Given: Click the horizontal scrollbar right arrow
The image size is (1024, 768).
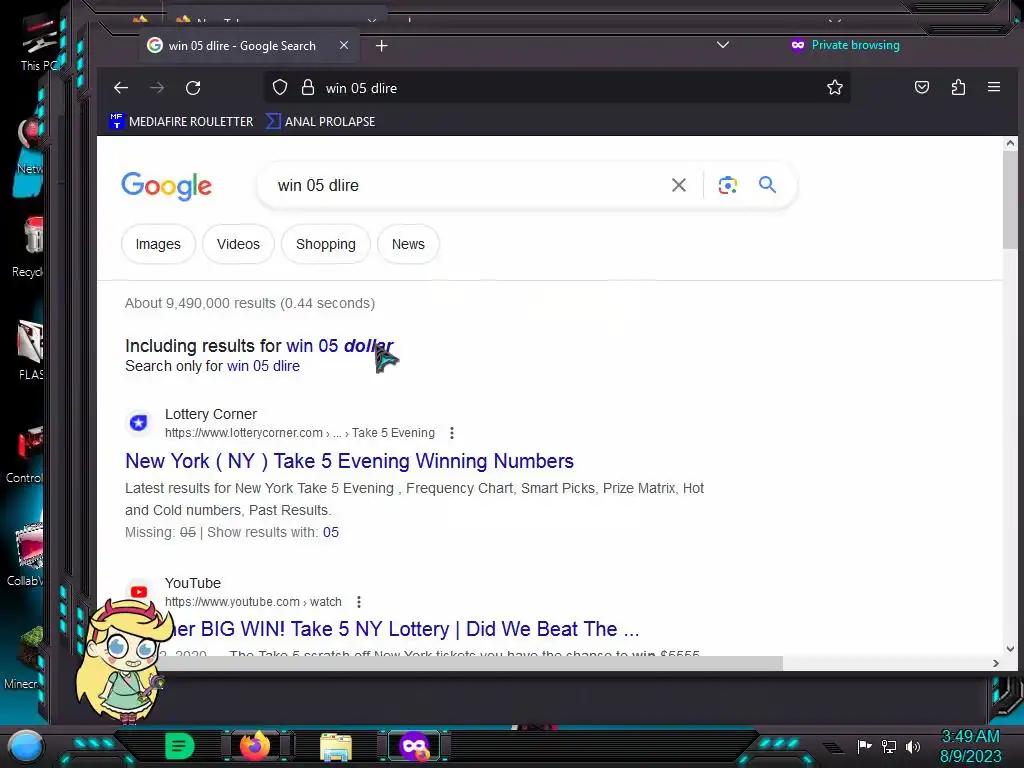Looking at the screenshot, I should 995,663.
